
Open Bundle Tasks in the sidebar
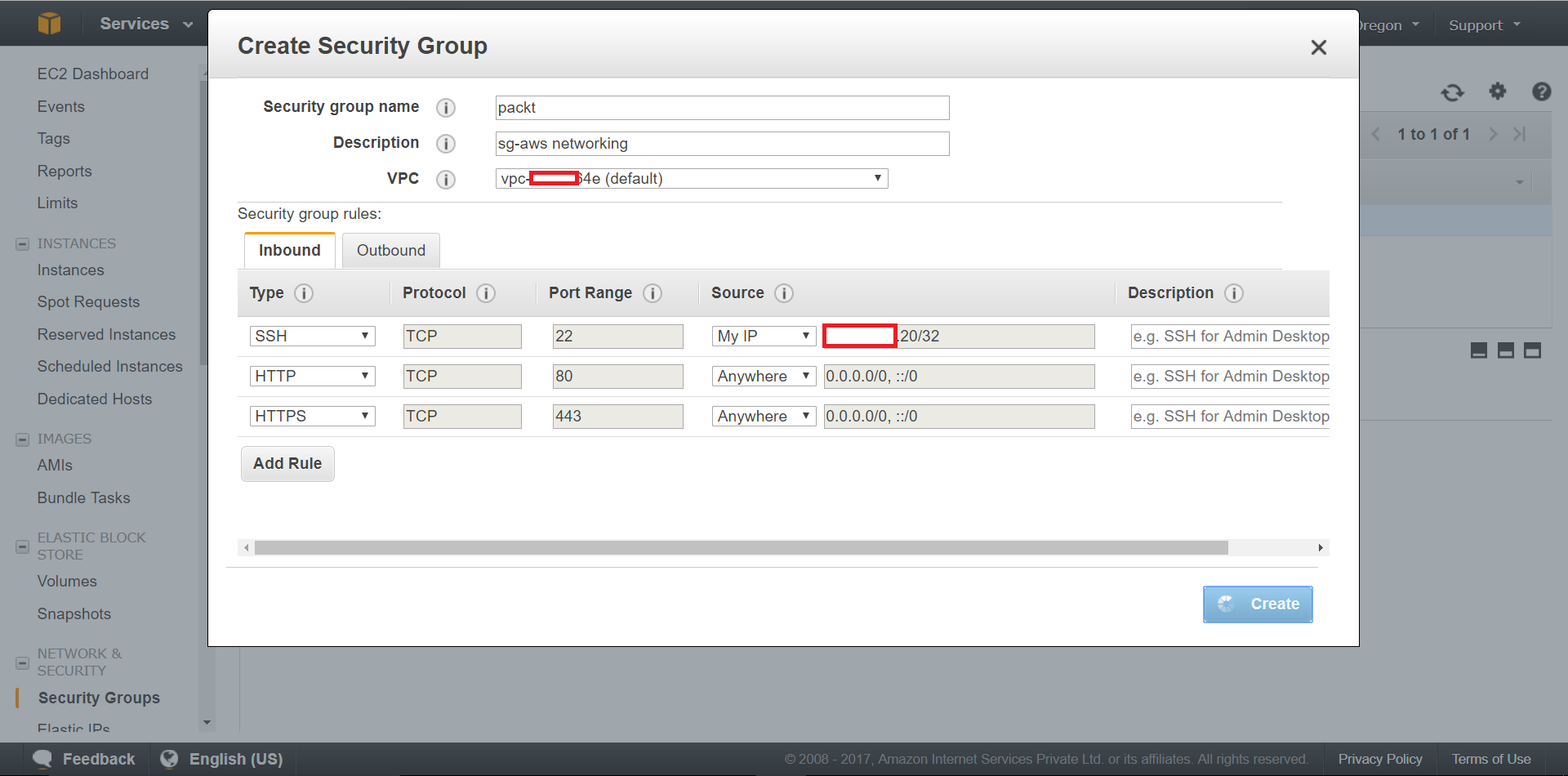[x=83, y=497]
